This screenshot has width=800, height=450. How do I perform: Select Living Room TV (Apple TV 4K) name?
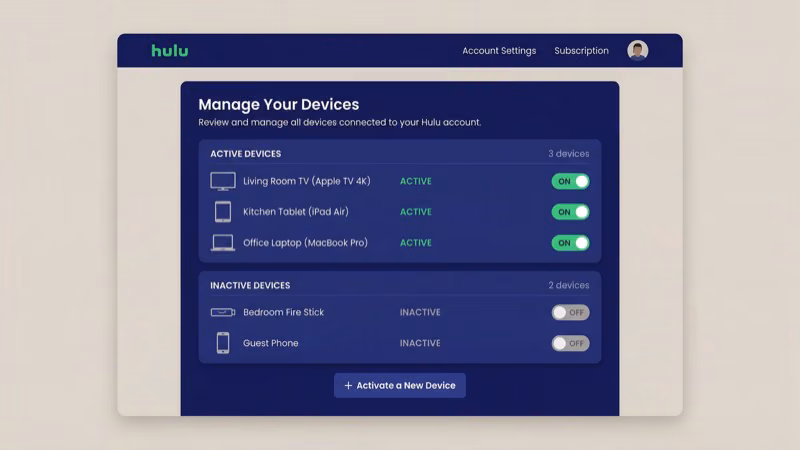click(x=307, y=181)
